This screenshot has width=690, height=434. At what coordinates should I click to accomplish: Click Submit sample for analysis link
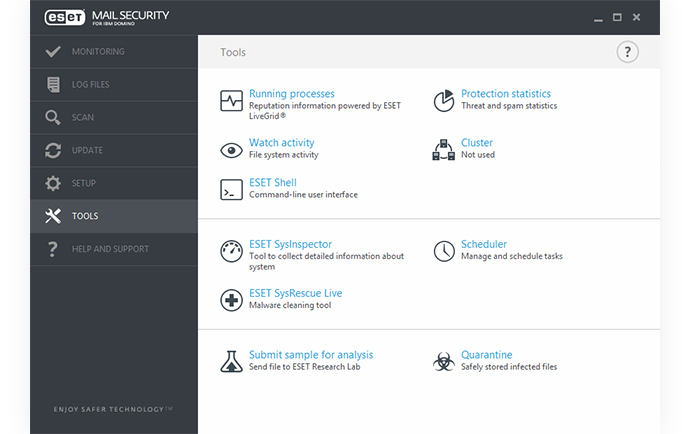pos(311,355)
